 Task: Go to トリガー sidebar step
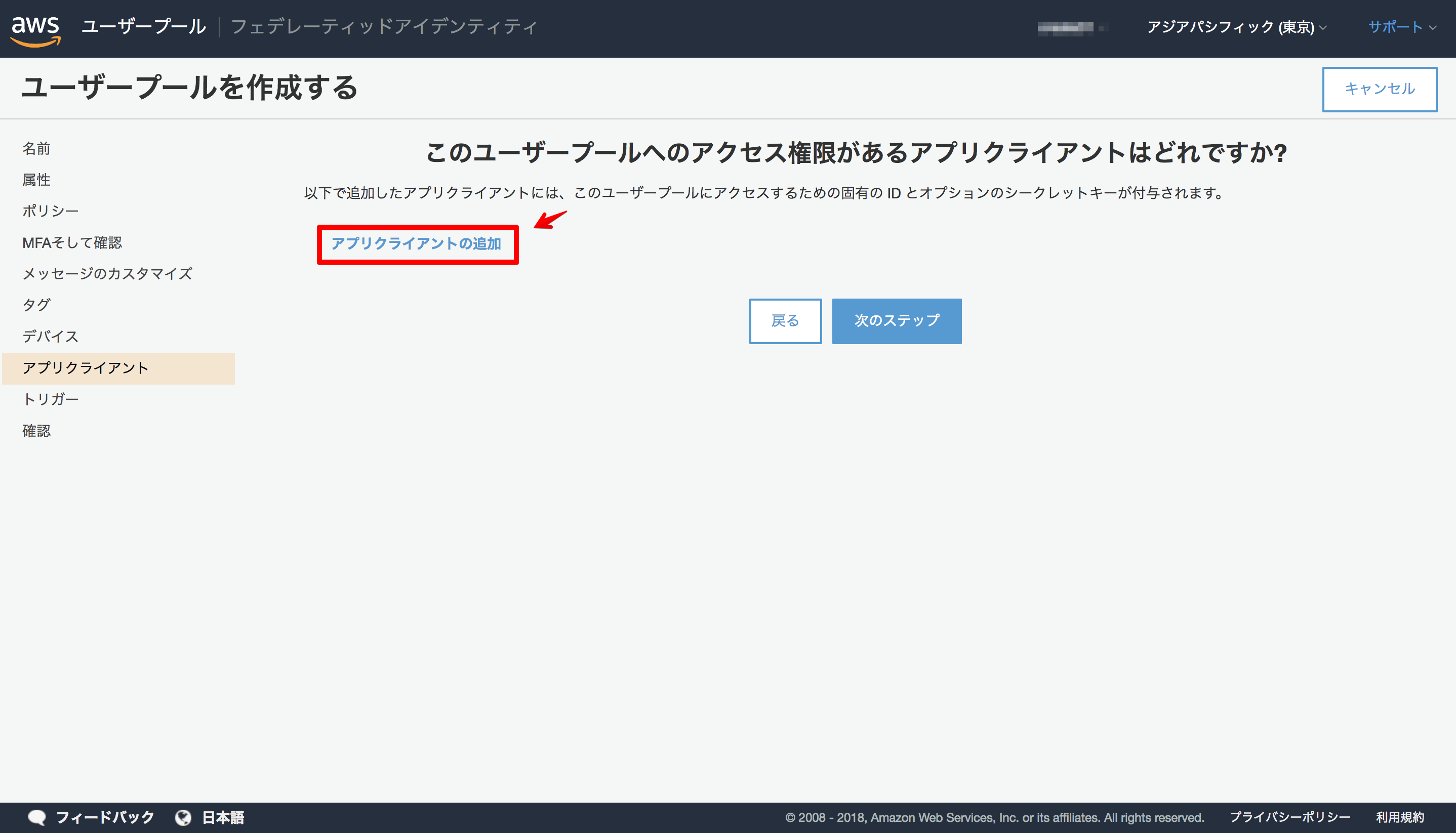click(x=50, y=399)
